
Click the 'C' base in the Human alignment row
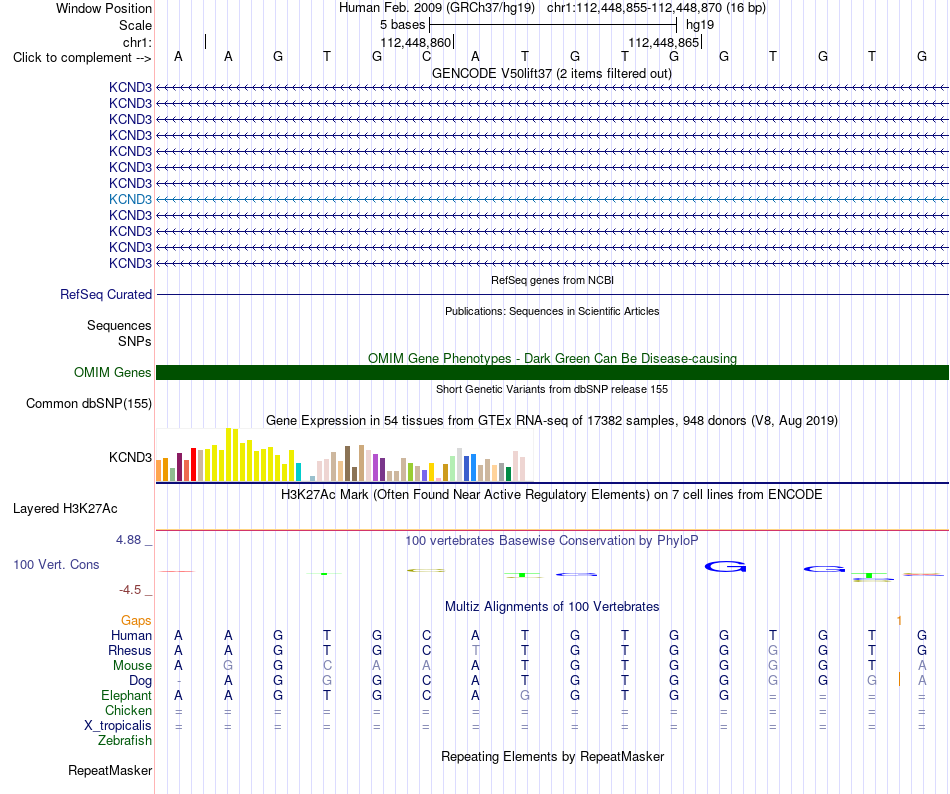pyautogui.click(x=427, y=635)
